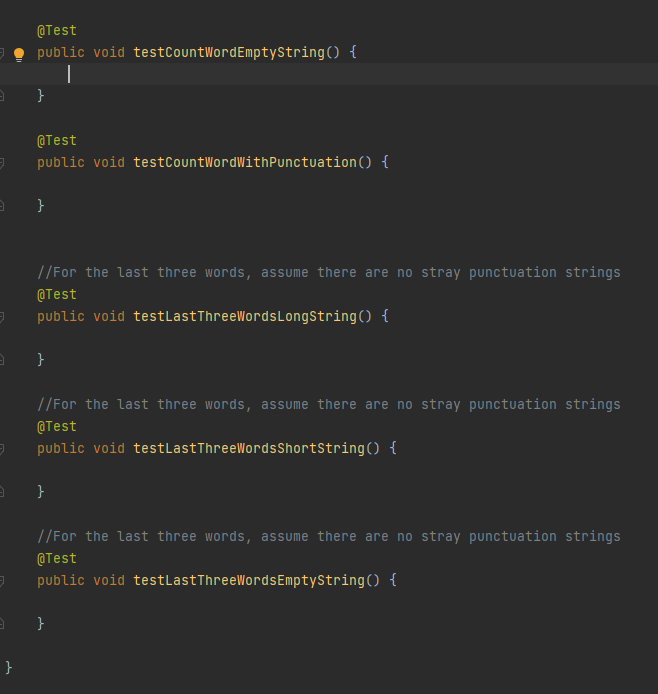Collapse the testLastThreeWordsLongString method fold marker
This screenshot has height=694, width=658.
[x=2, y=317]
